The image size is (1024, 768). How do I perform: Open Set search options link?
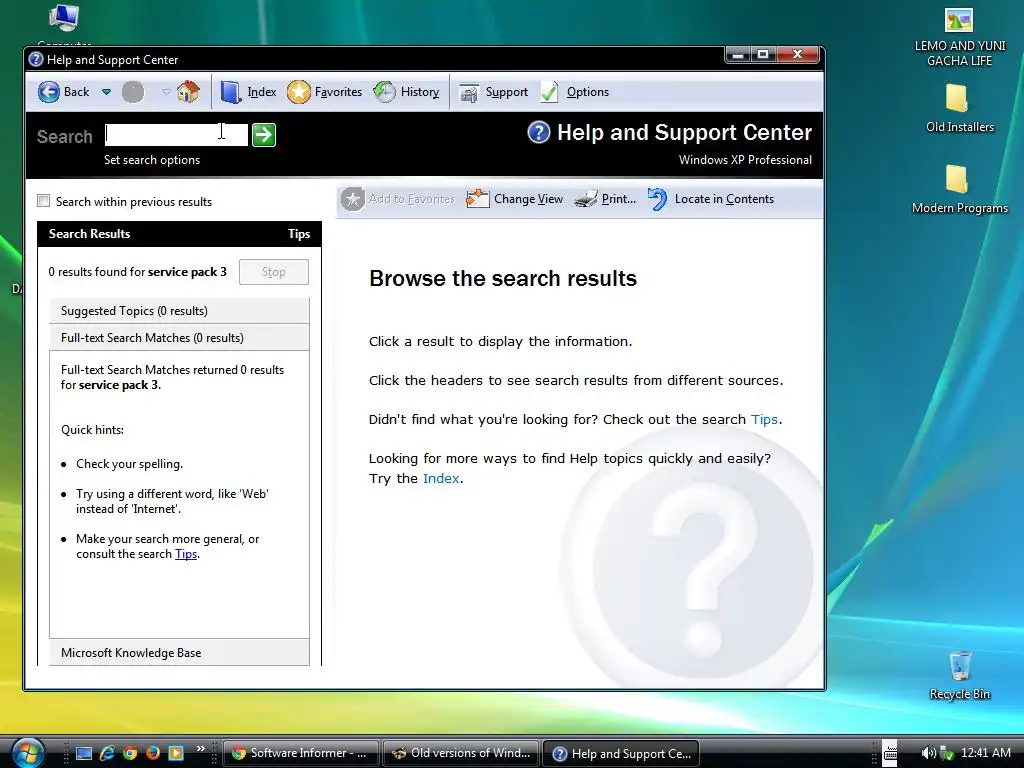[152, 160]
